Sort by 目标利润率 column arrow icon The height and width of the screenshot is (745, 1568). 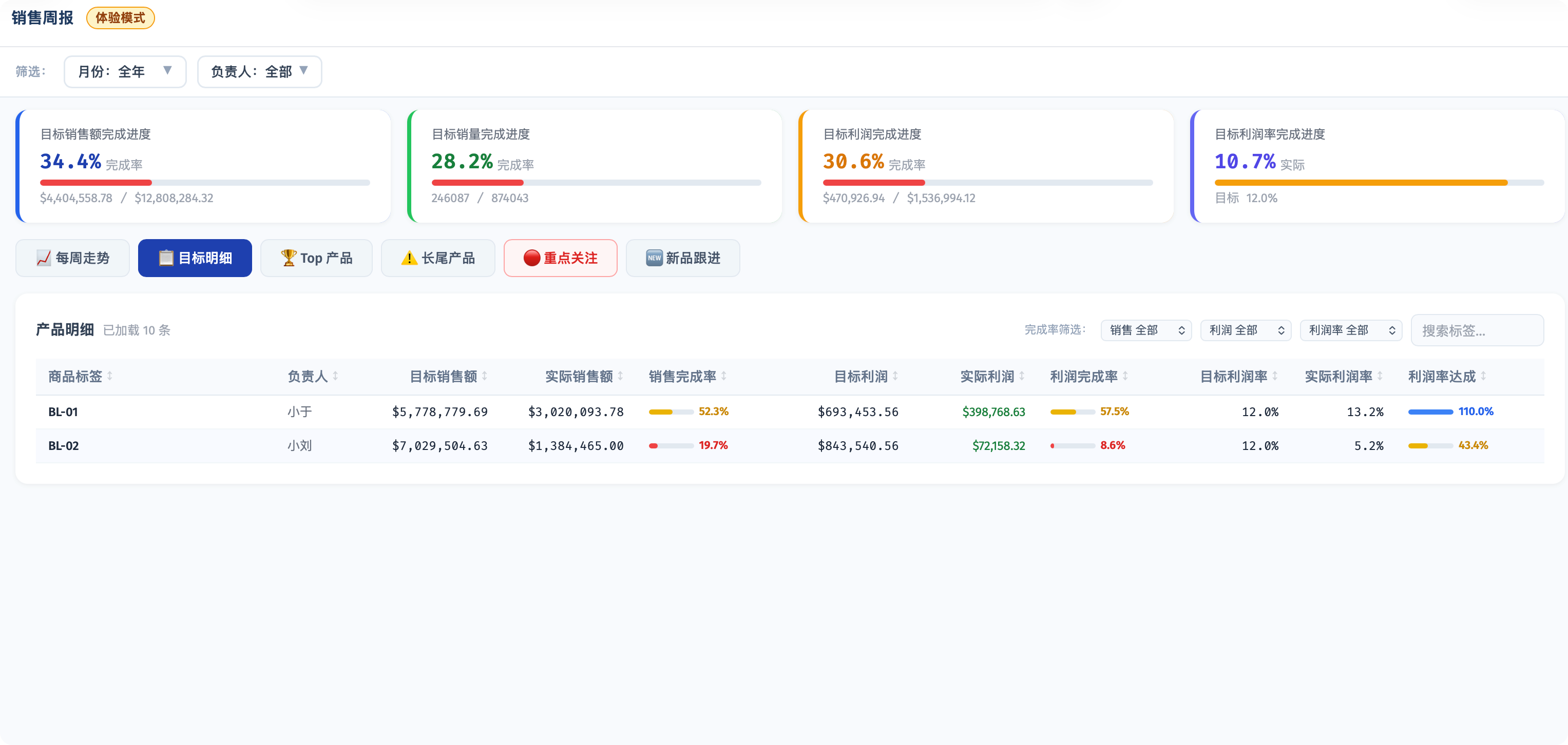click(x=1275, y=377)
